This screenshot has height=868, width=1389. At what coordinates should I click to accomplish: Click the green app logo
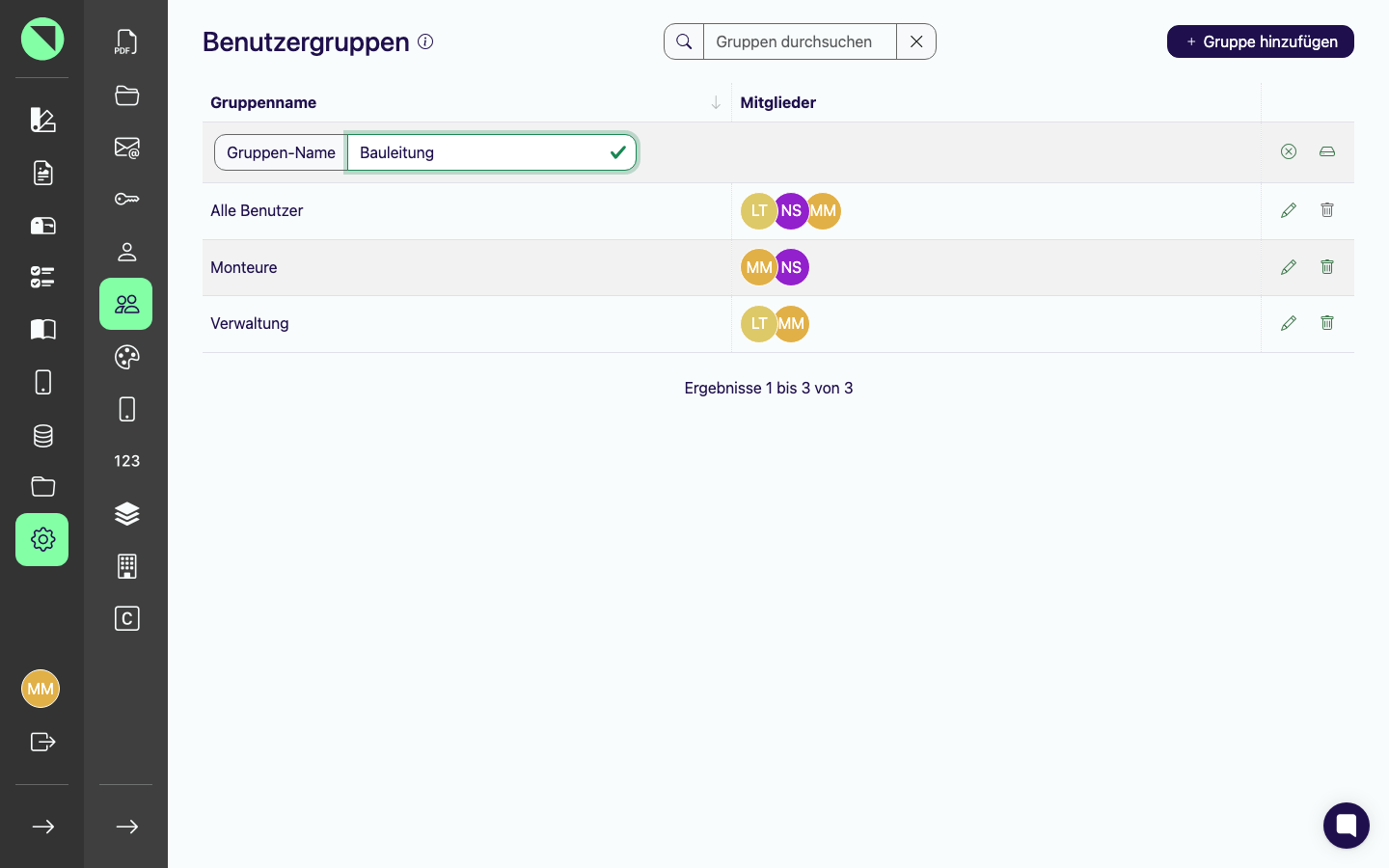click(x=42, y=39)
